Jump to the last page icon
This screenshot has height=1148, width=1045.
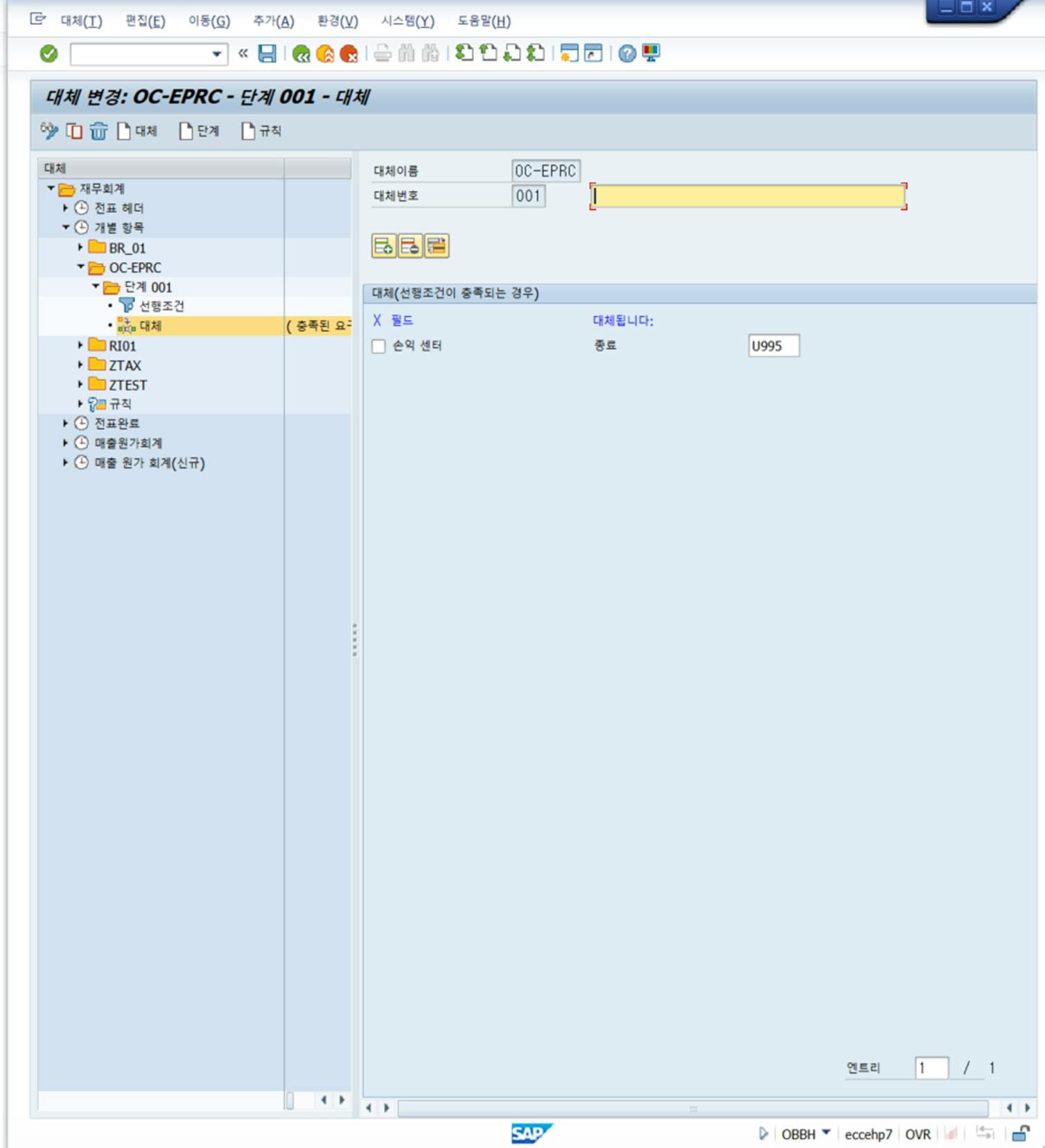click(536, 53)
